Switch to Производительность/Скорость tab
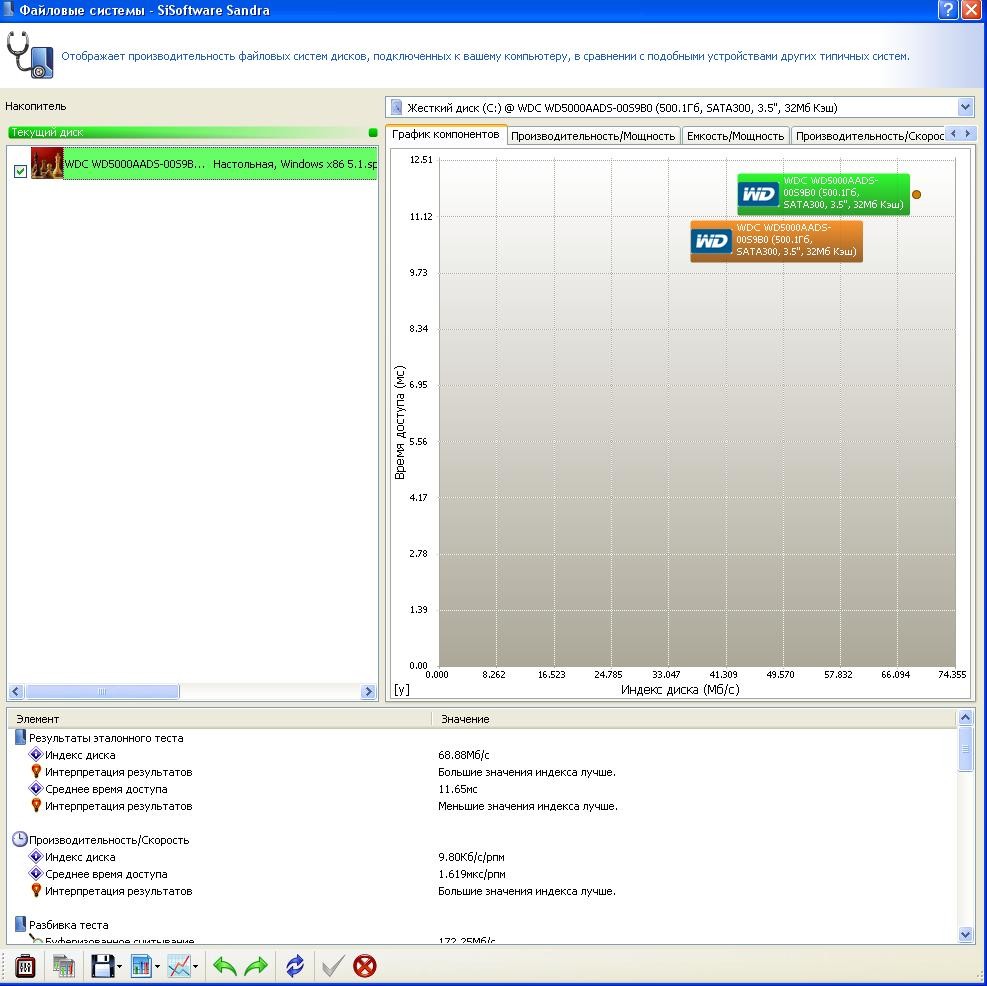 pyautogui.click(x=869, y=135)
